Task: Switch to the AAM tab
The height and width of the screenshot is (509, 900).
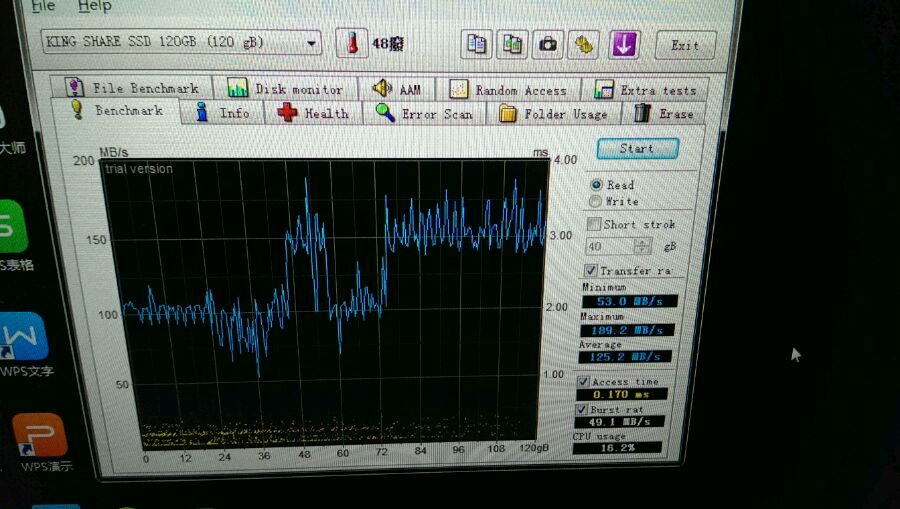Action: click(397, 89)
